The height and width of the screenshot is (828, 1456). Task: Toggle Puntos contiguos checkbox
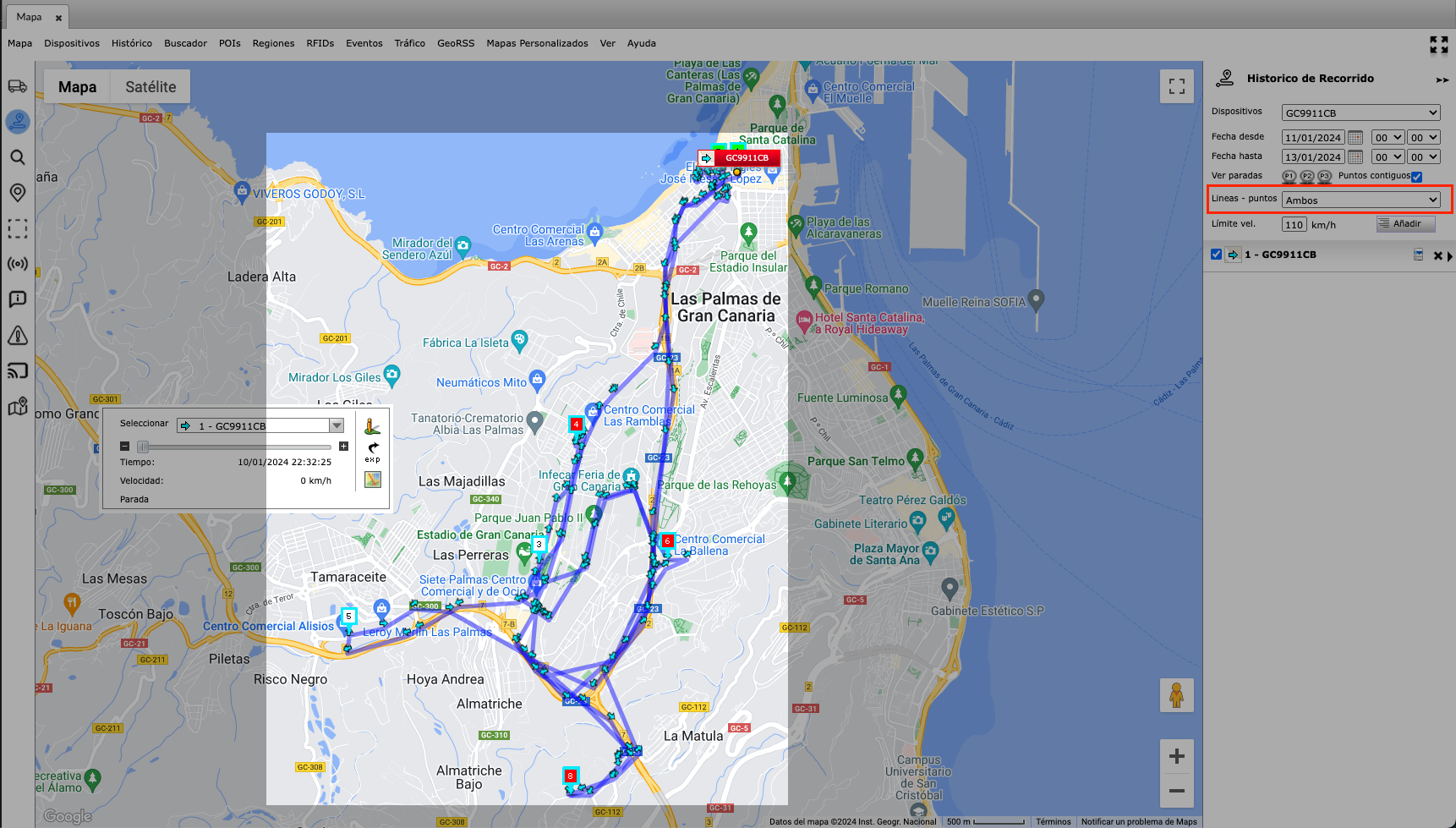(x=1416, y=177)
